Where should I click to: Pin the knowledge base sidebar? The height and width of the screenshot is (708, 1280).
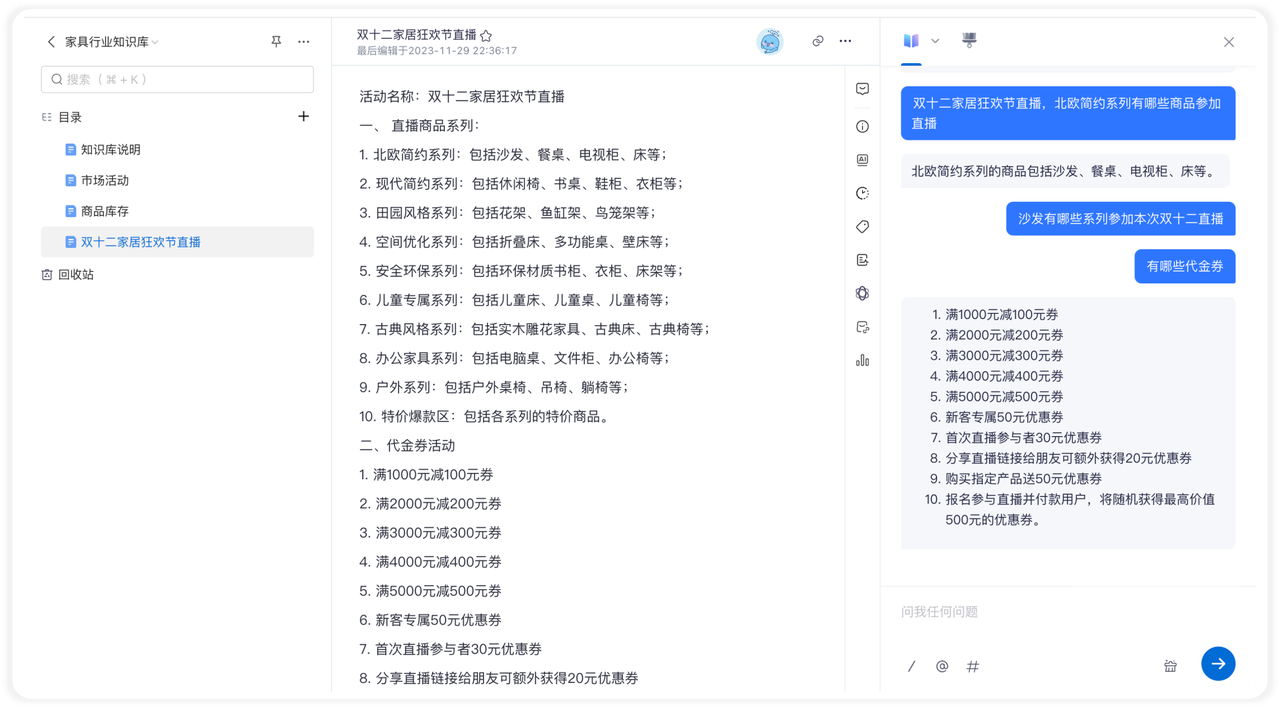pyautogui.click(x=276, y=42)
